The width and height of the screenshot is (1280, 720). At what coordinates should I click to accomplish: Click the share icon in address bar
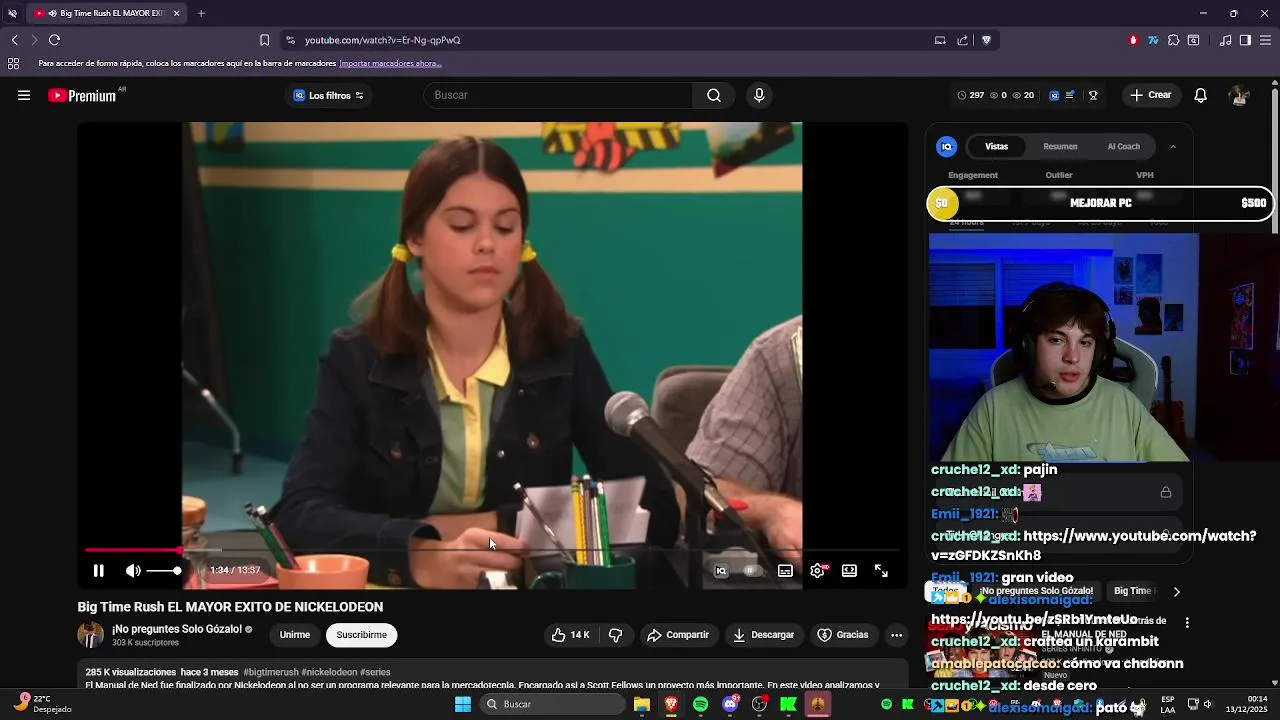point(962,40)
